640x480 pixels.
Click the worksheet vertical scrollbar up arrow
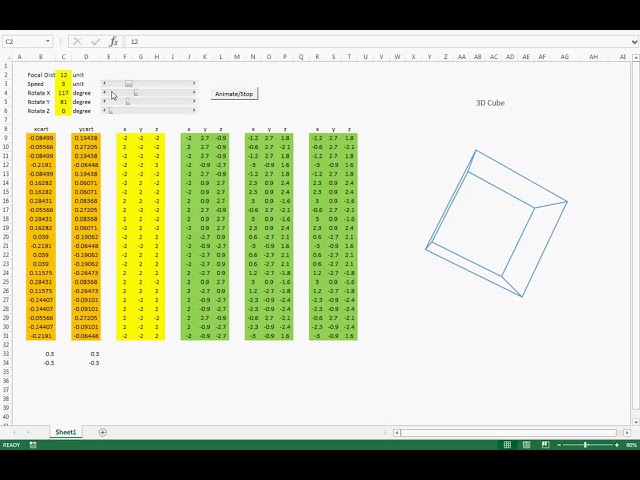pos(636,58)
